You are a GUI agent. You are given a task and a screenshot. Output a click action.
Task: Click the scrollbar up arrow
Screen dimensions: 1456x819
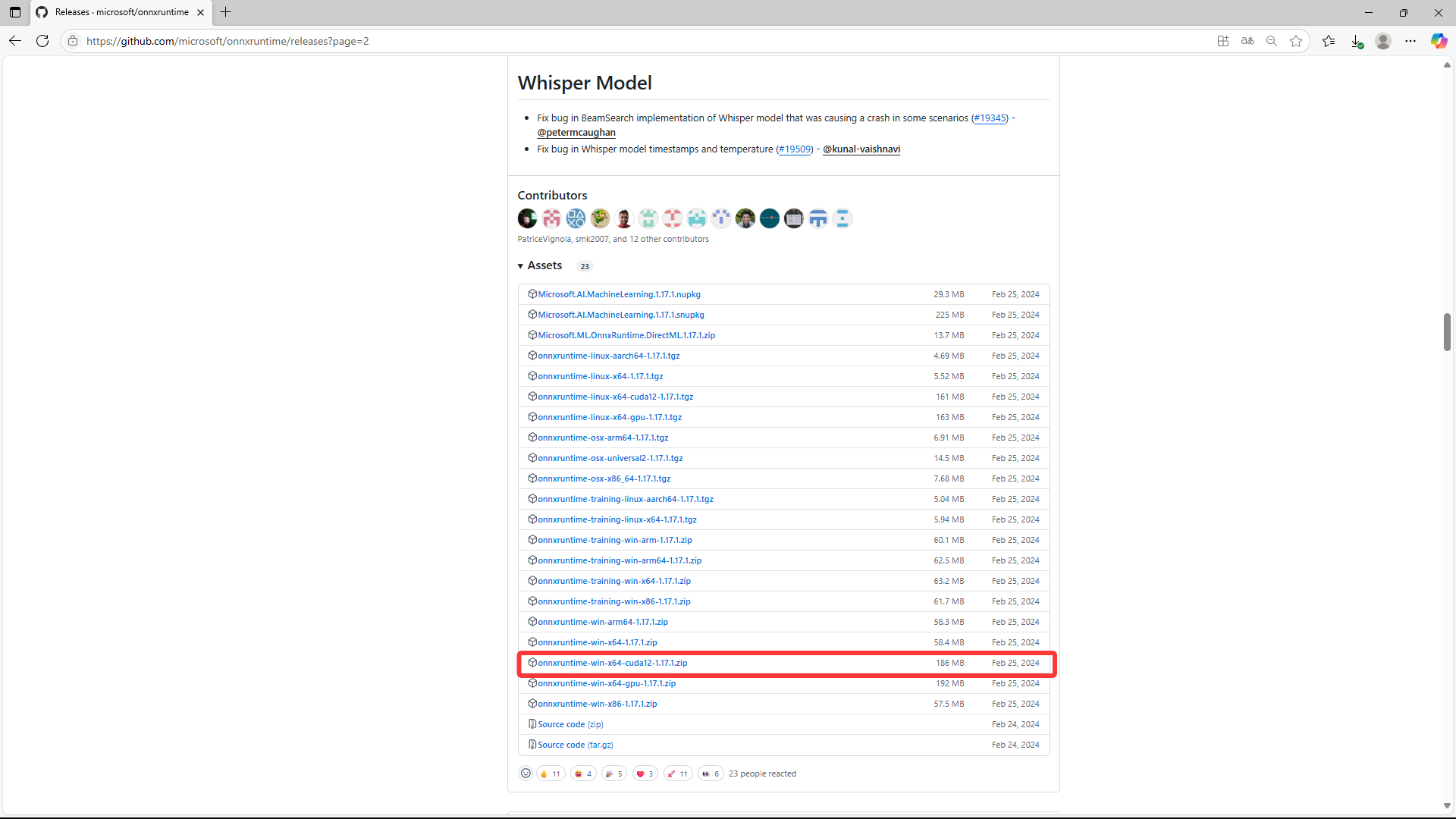click(1447, 65)
